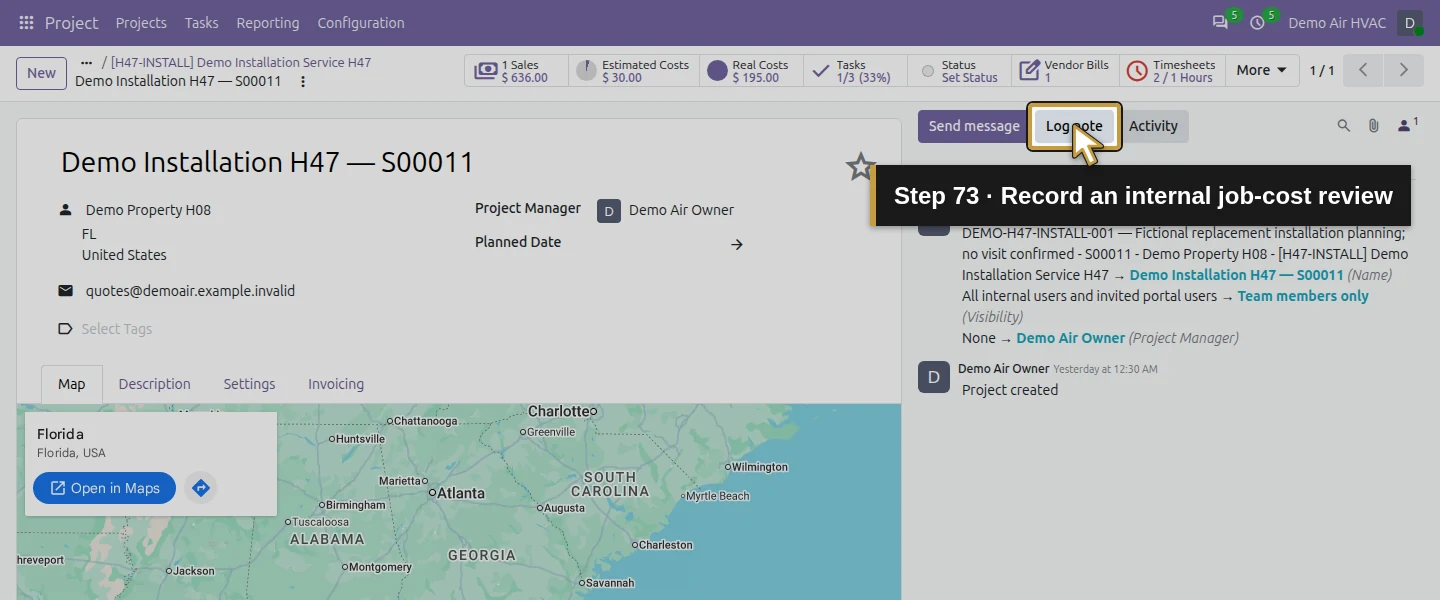Open Timesheets stat button

1172,71
